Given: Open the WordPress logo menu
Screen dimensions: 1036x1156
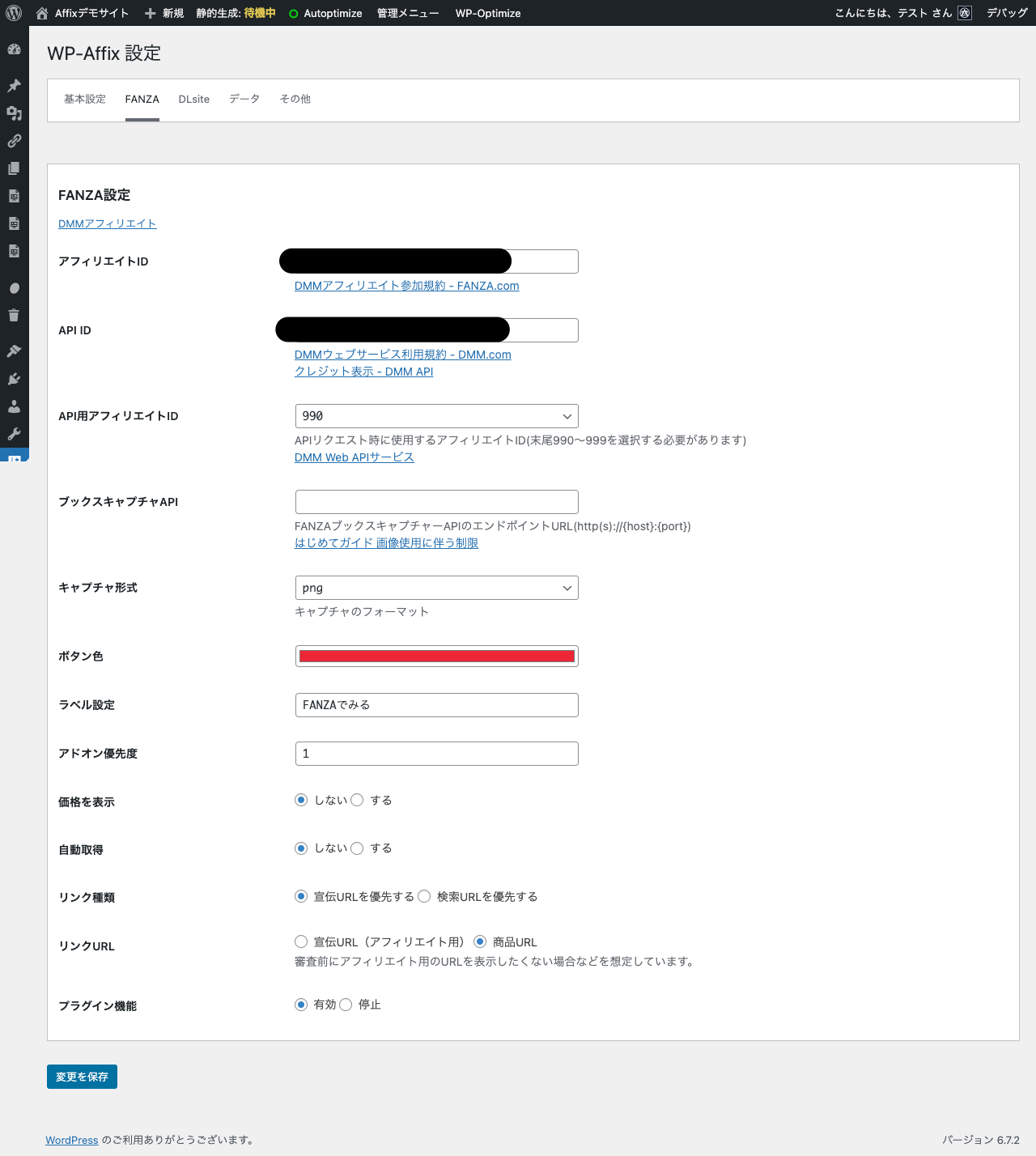Looking at the screenshot, I should coord(14,13).
